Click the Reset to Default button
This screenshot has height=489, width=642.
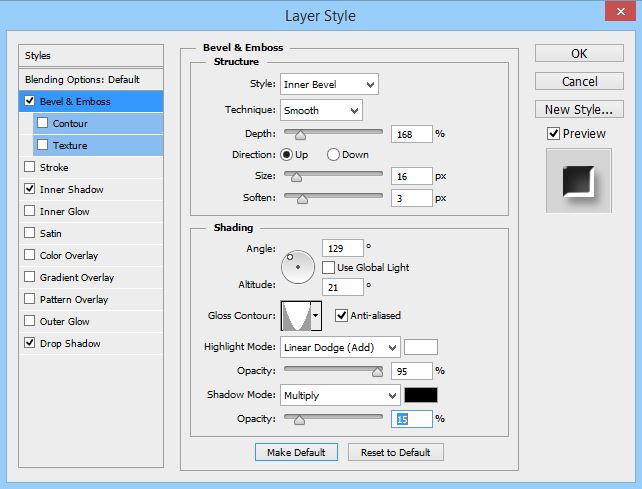[396, 452]
